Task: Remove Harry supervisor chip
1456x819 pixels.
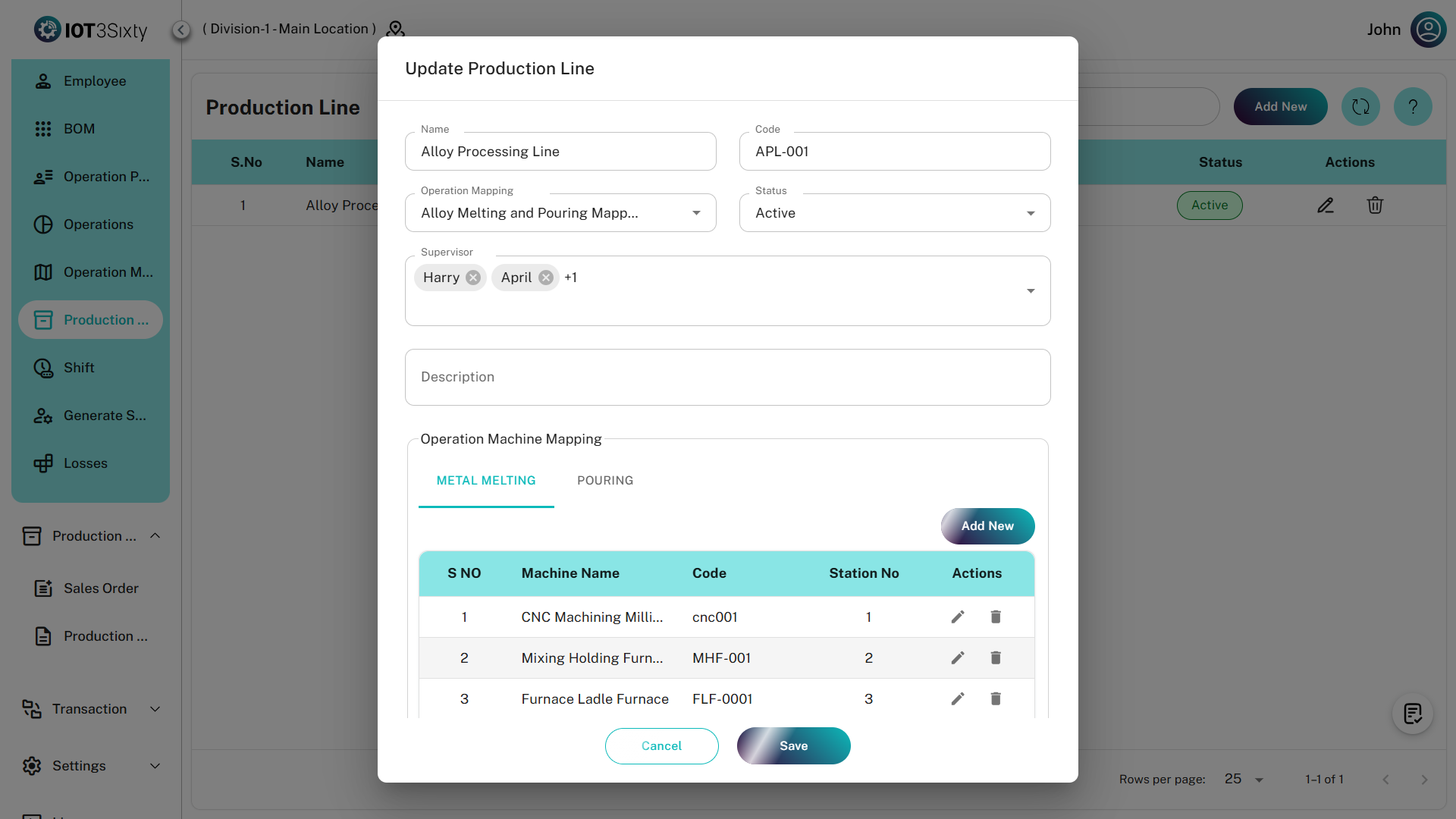Action: (x=473, y=278)
